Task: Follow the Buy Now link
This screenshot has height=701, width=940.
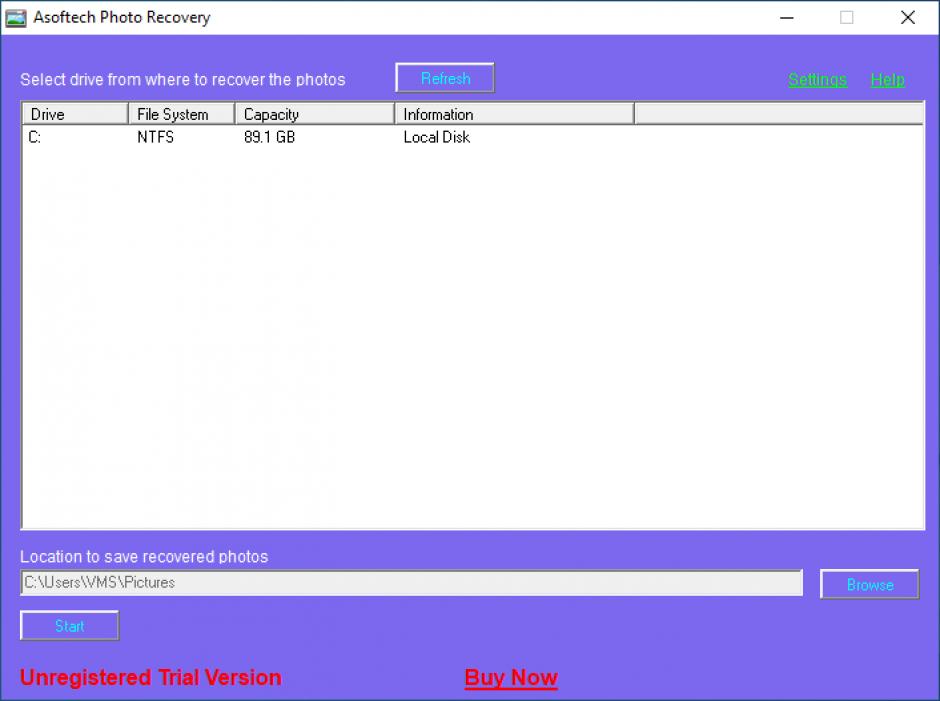Action: pyautogui.click(x=511, y=677)
